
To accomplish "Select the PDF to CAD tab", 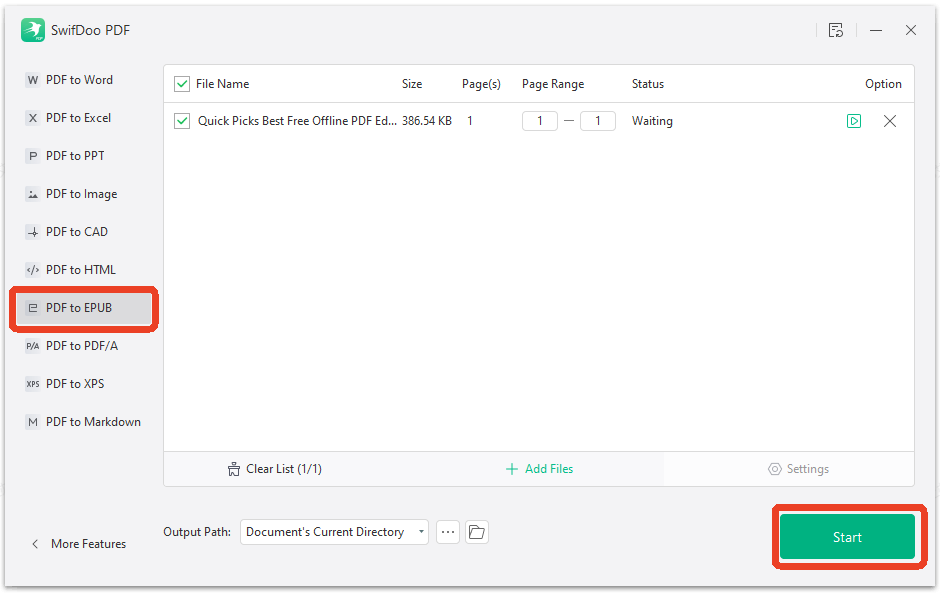I will pyautogui.click(x=84, y=232).
